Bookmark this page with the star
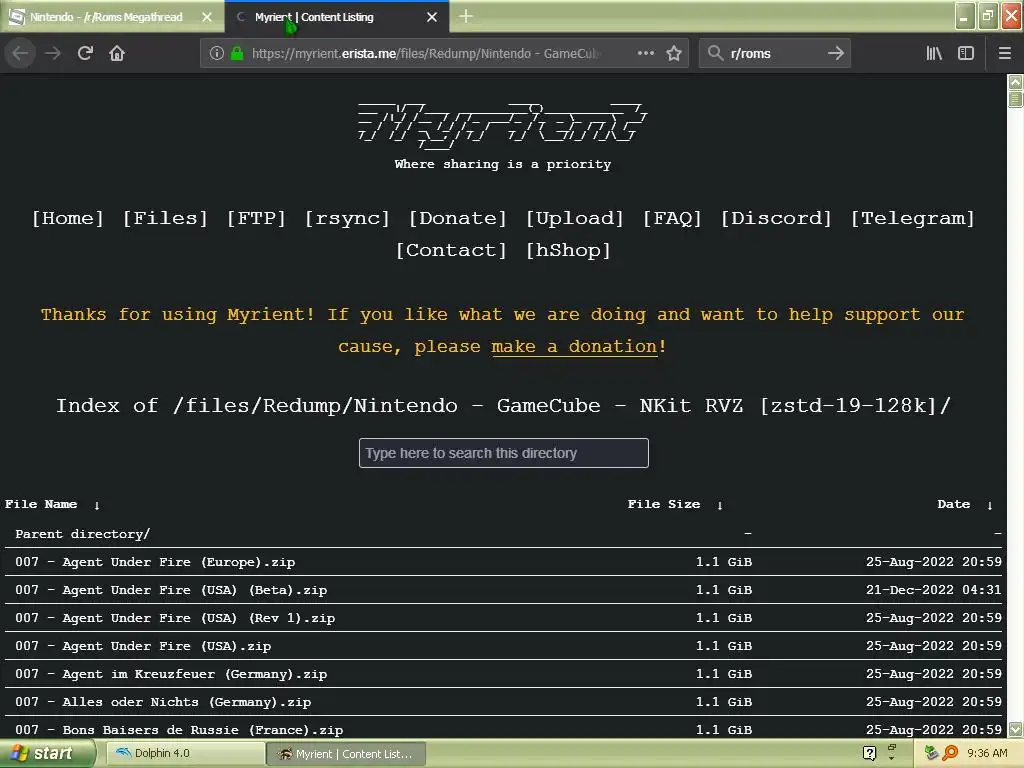Viewport: 1024px width, 768px height. pos(674,53)
